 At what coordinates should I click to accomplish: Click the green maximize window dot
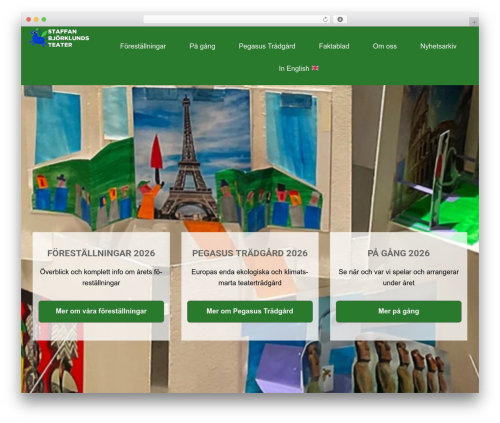tap(44, 19)
